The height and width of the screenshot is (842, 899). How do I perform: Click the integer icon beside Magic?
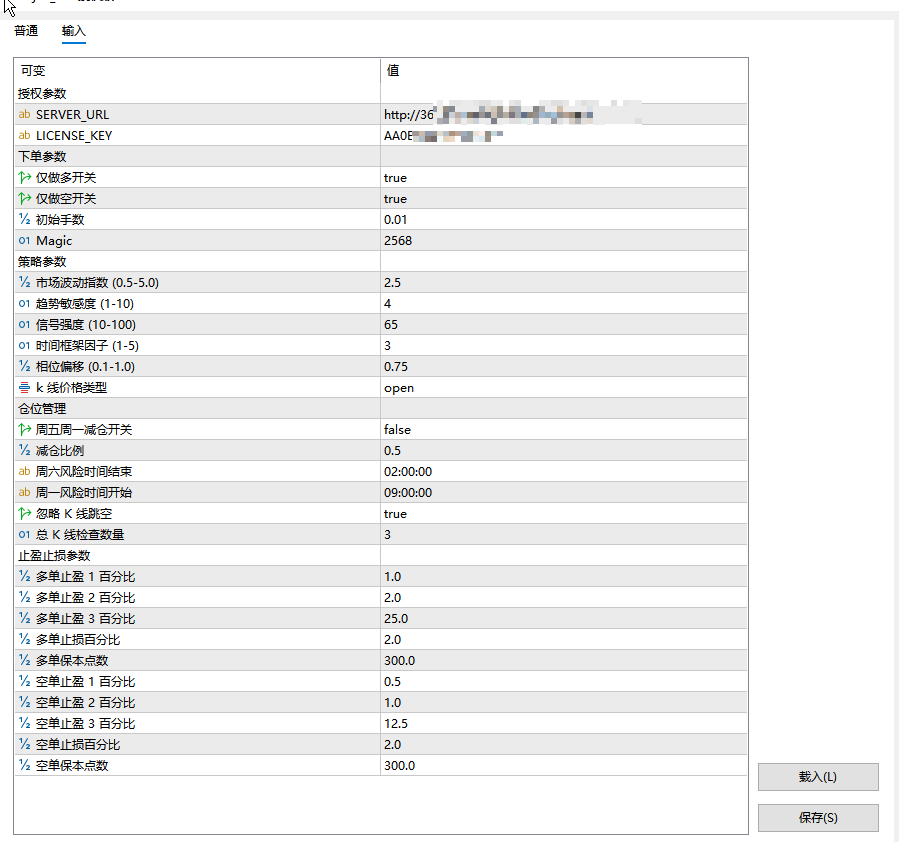(25, 241)
